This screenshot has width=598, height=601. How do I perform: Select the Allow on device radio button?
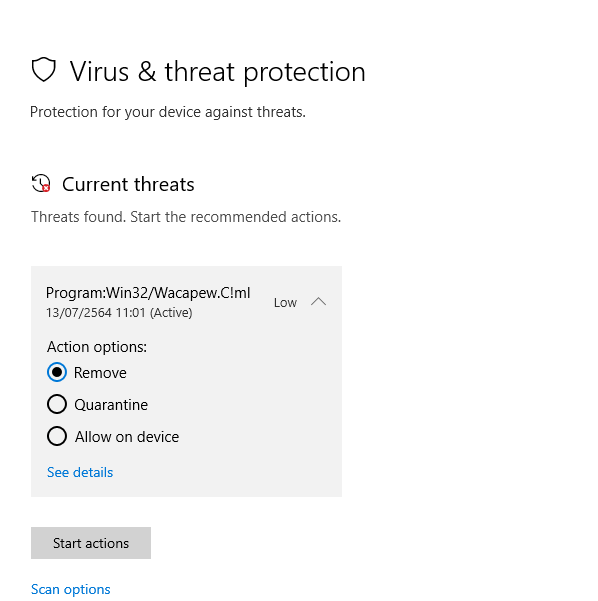click(x=57, y=436)
